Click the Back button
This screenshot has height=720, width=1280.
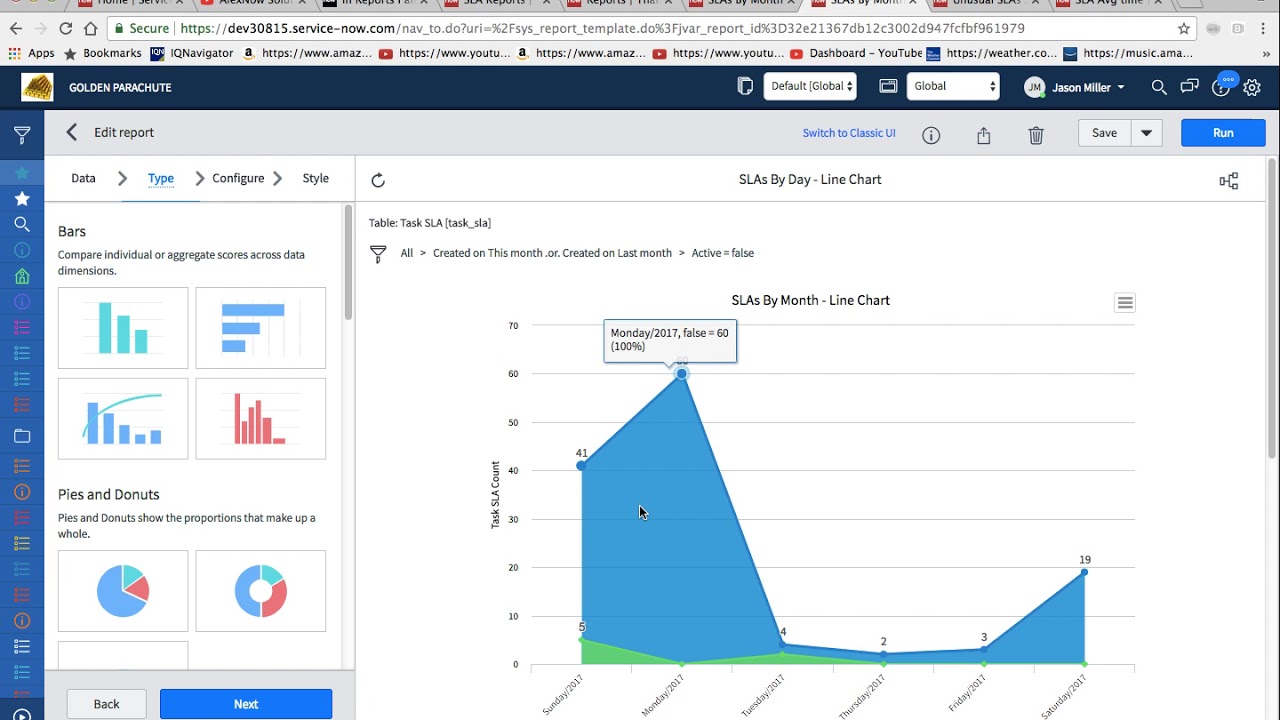coord(106,704)
